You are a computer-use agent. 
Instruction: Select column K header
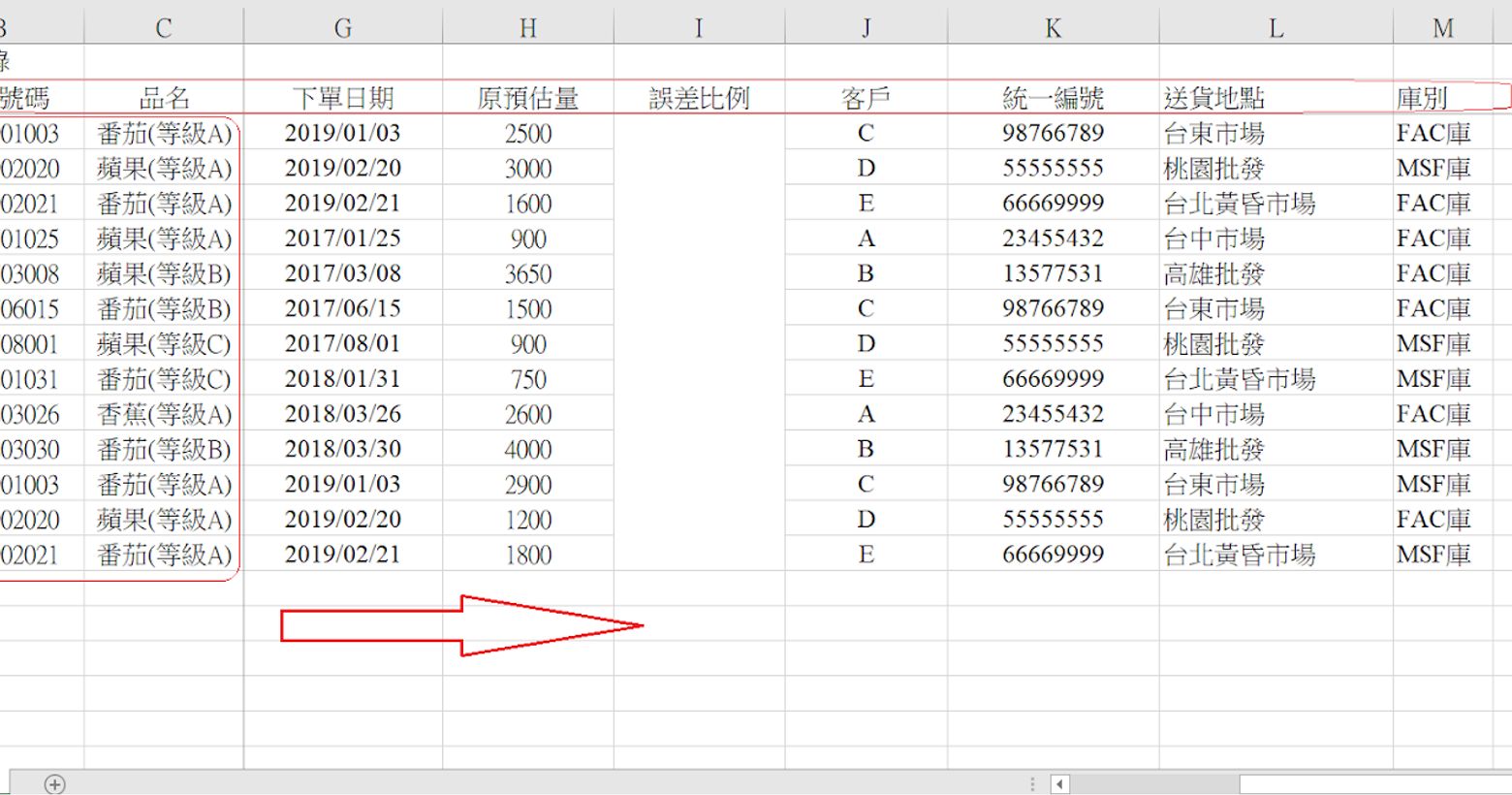tap(1053, 28)
